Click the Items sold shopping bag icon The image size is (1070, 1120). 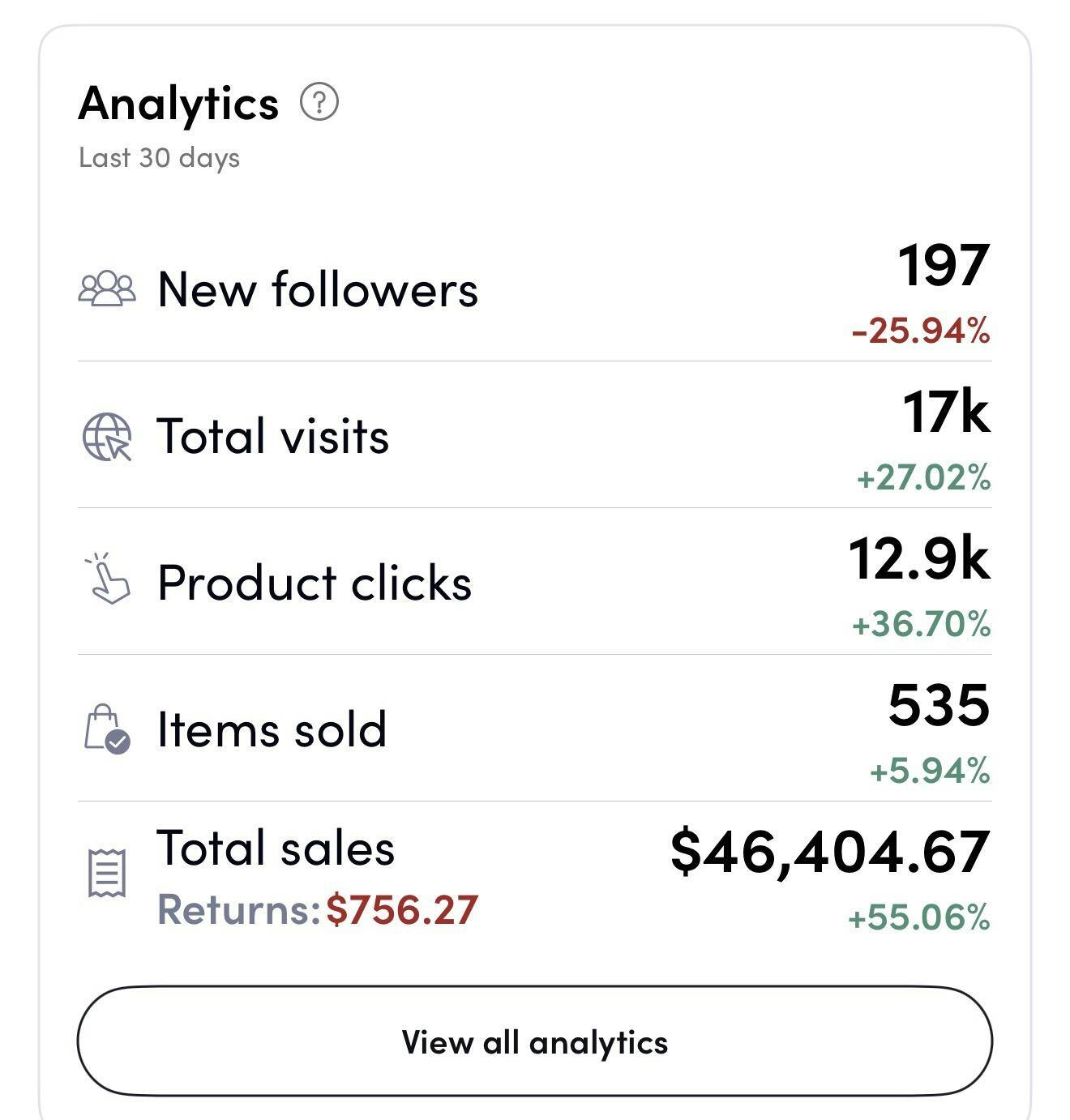(x=107, y=729)
